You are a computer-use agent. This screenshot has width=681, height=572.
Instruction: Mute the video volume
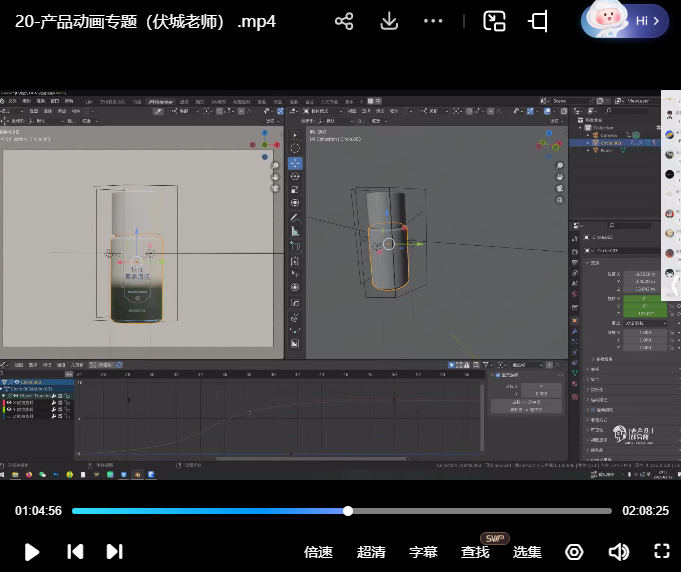[618, 552]
